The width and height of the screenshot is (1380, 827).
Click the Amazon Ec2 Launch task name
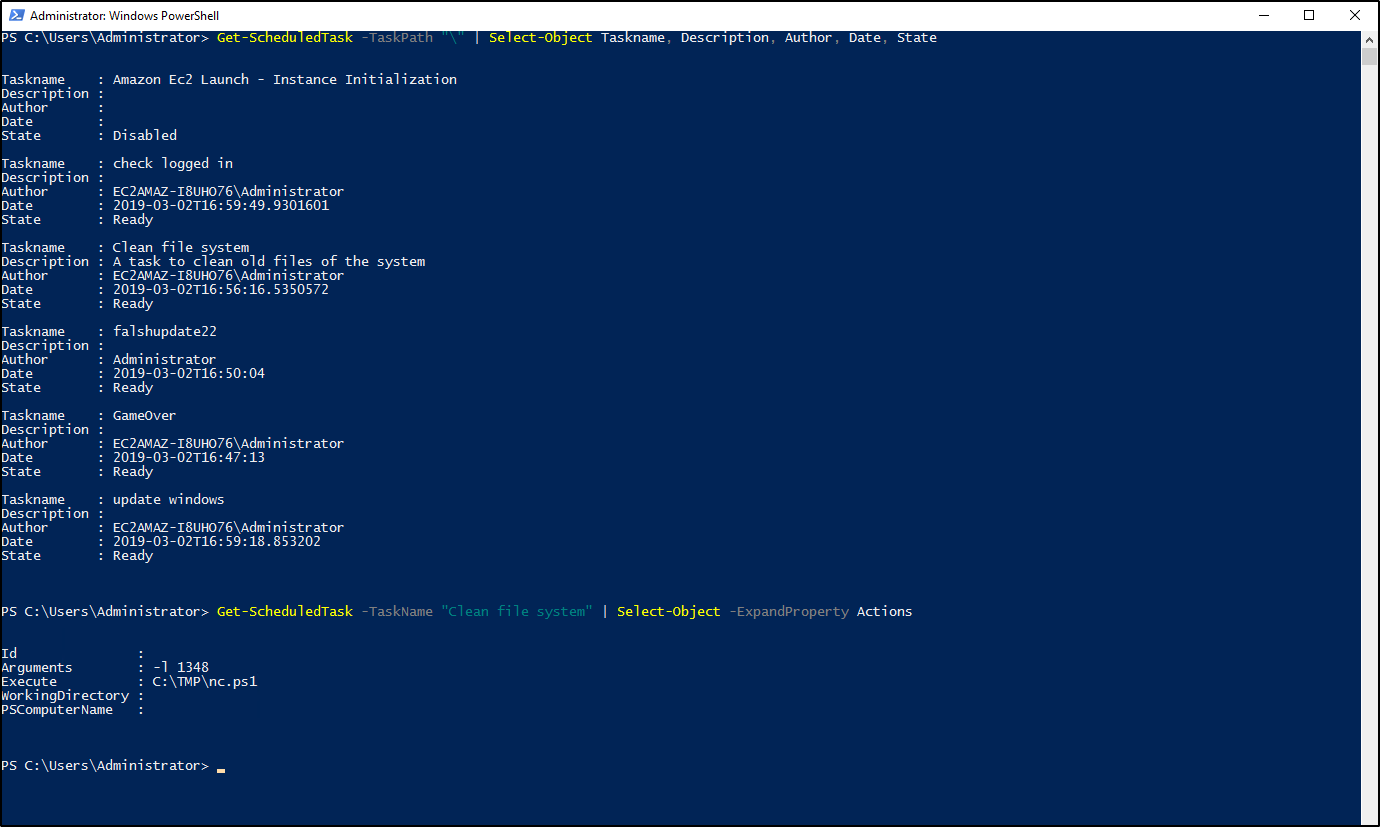pyautogui.click(x=284, y=80)
